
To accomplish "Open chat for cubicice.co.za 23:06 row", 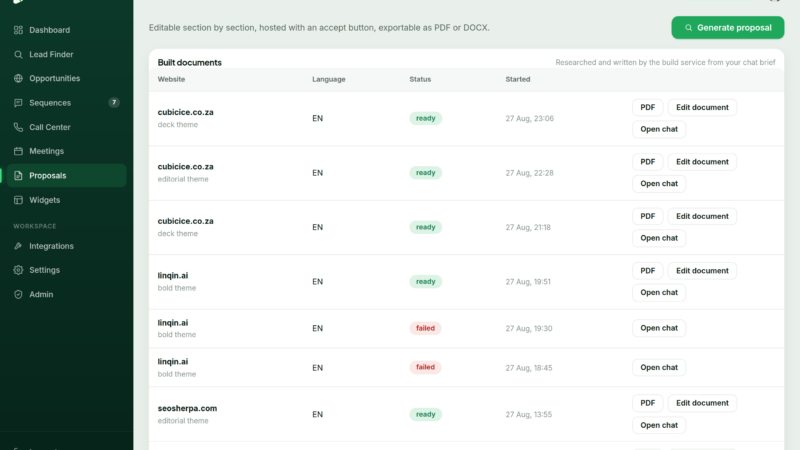I will point(659,129).
